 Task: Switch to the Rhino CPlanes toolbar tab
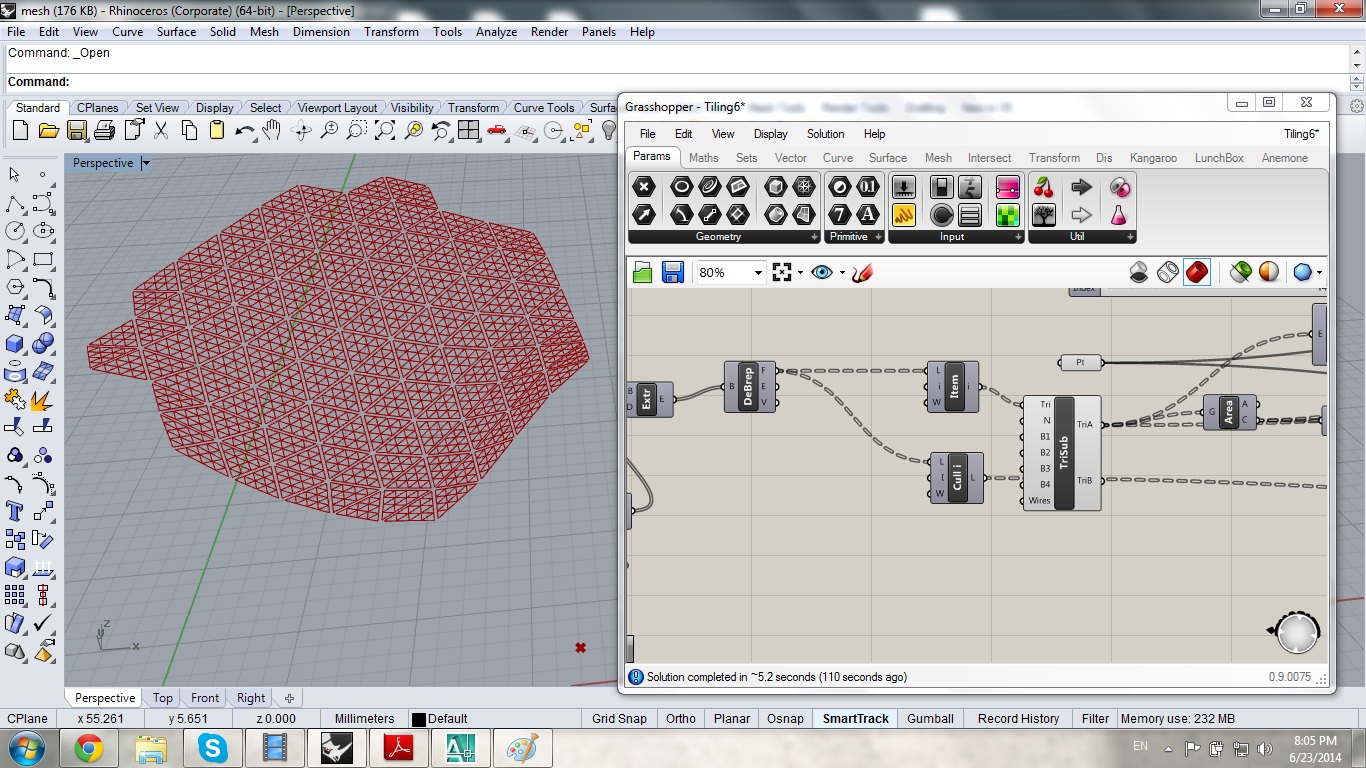pos(98,108)
